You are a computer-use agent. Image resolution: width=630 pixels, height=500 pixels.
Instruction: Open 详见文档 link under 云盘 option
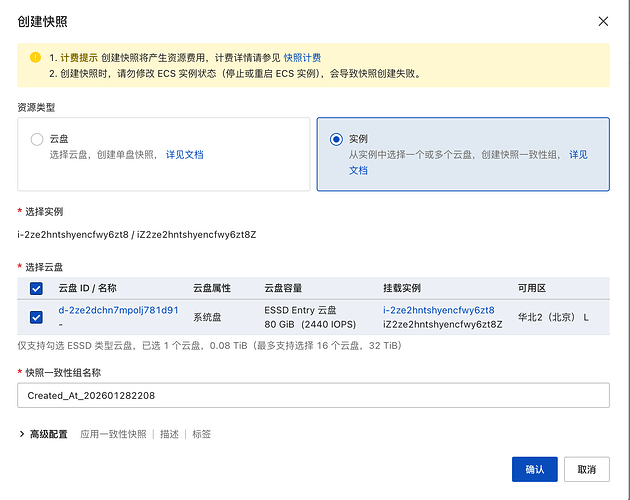(184, 155)
